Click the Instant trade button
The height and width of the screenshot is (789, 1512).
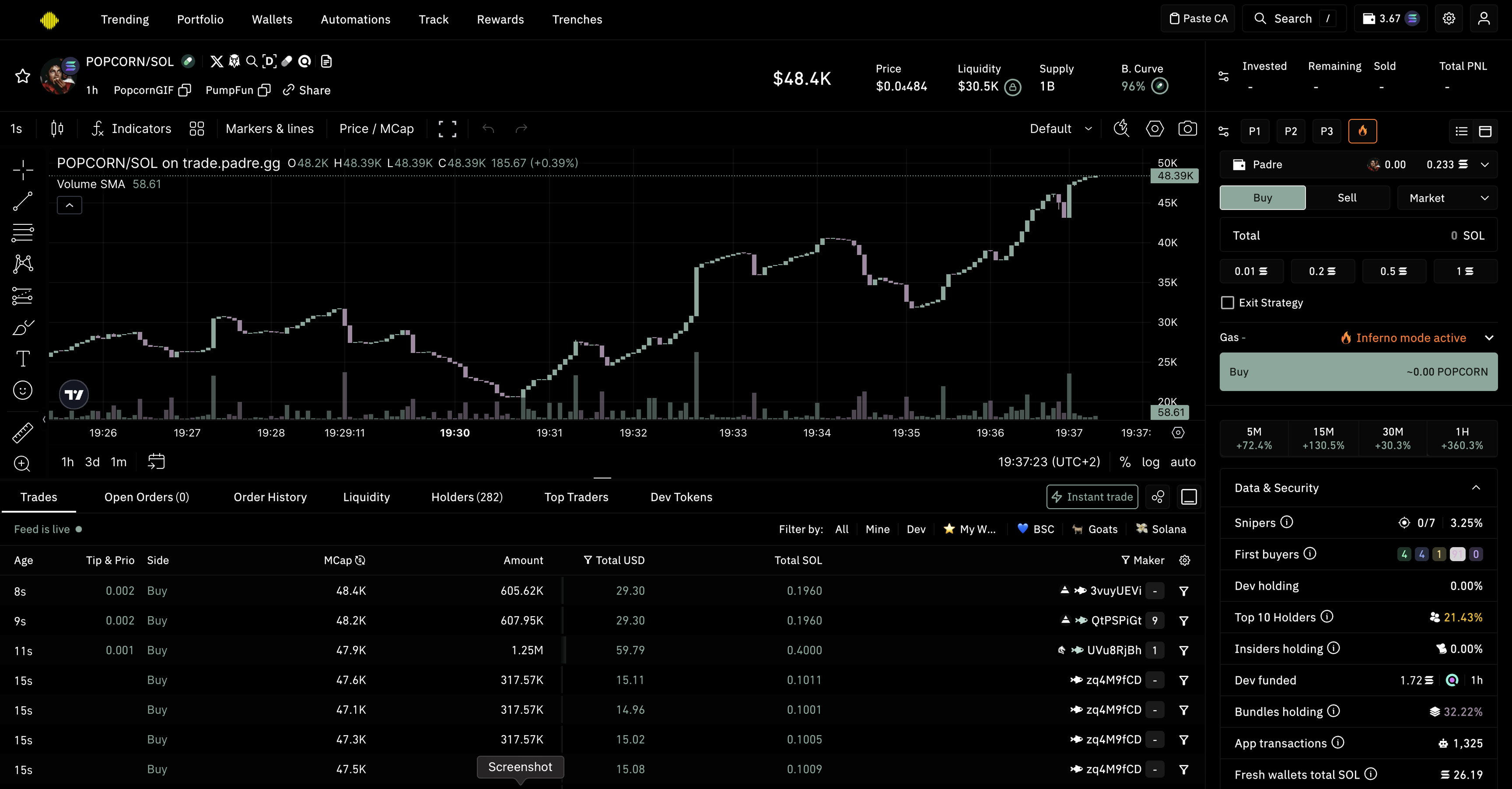1092,497
